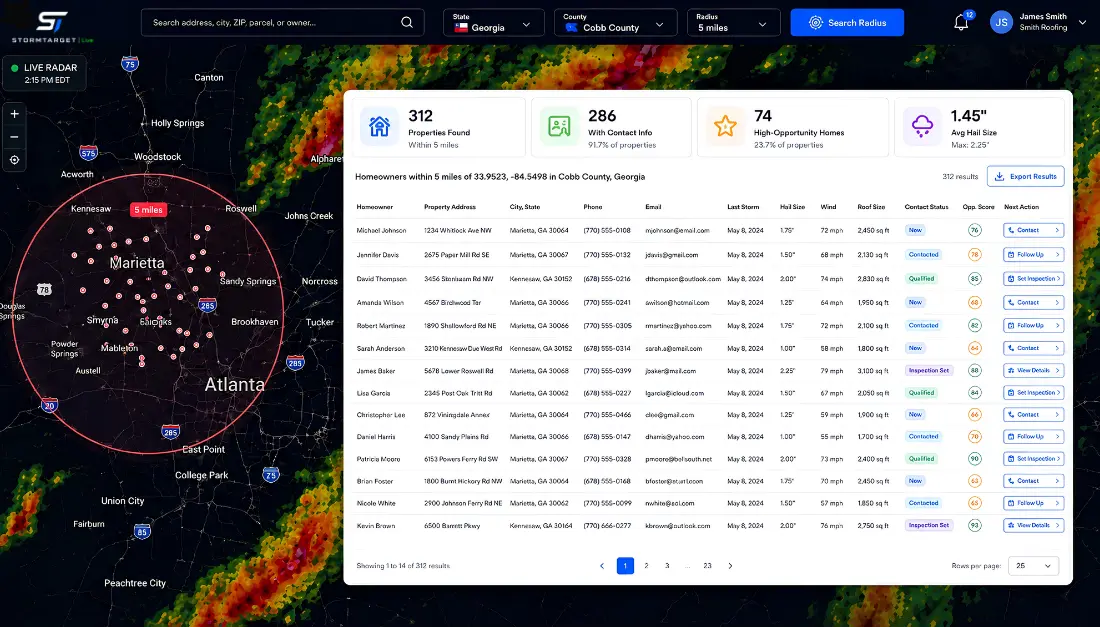Image resolution: width=1100 pixels, height=635 pixels.
Task: Toggle the Live Radar indicator
Action: [44, 73]
